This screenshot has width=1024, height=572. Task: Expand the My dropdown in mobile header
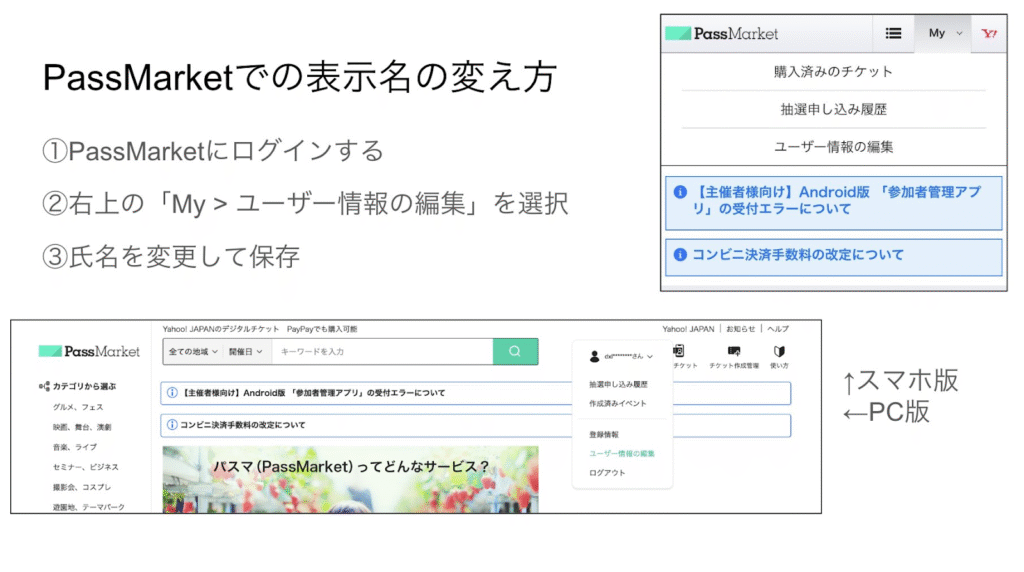(x=944, y=33)
